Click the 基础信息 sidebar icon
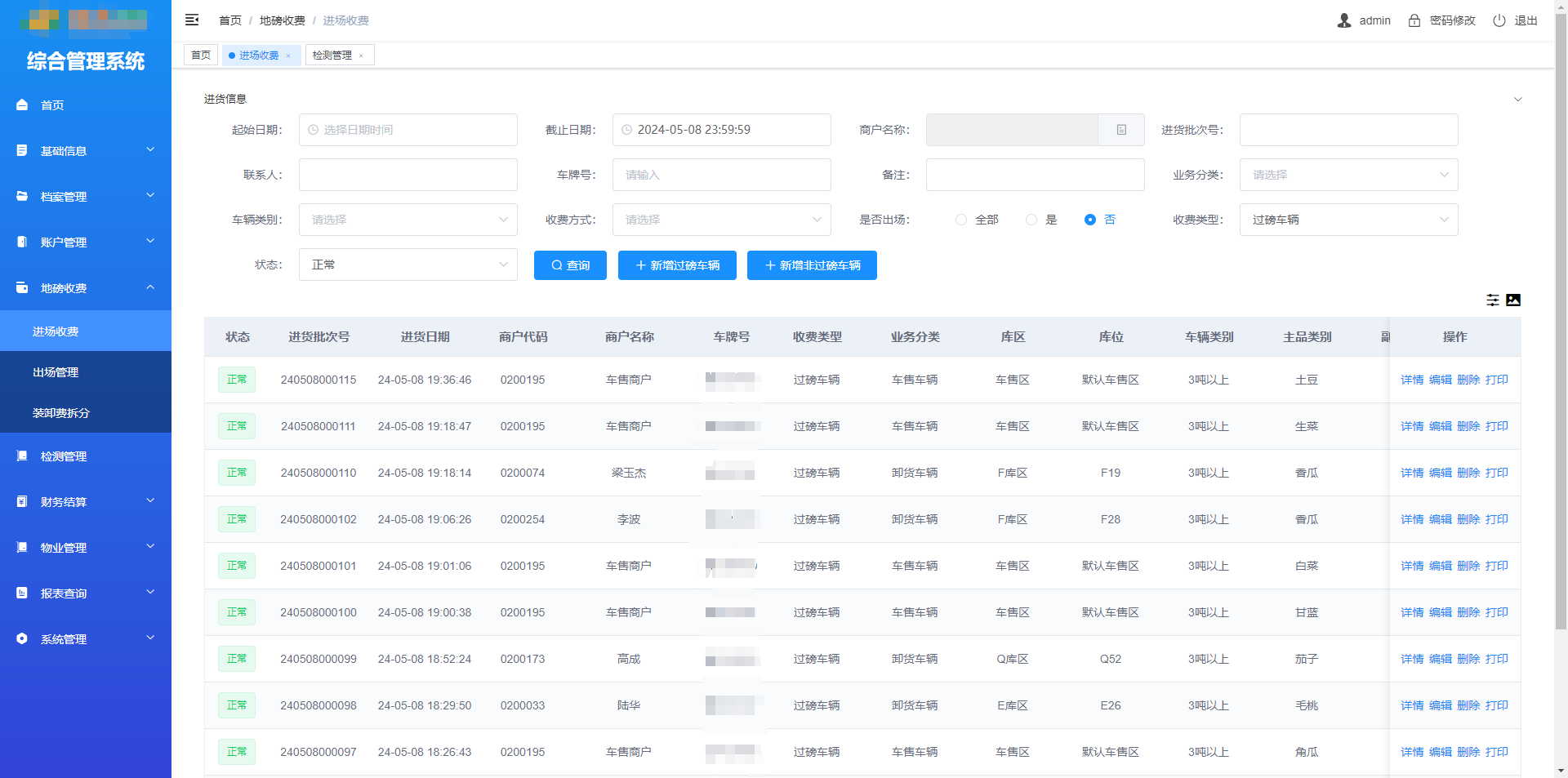The width and height of the screenshot is (1568, 778). [22, 151]
